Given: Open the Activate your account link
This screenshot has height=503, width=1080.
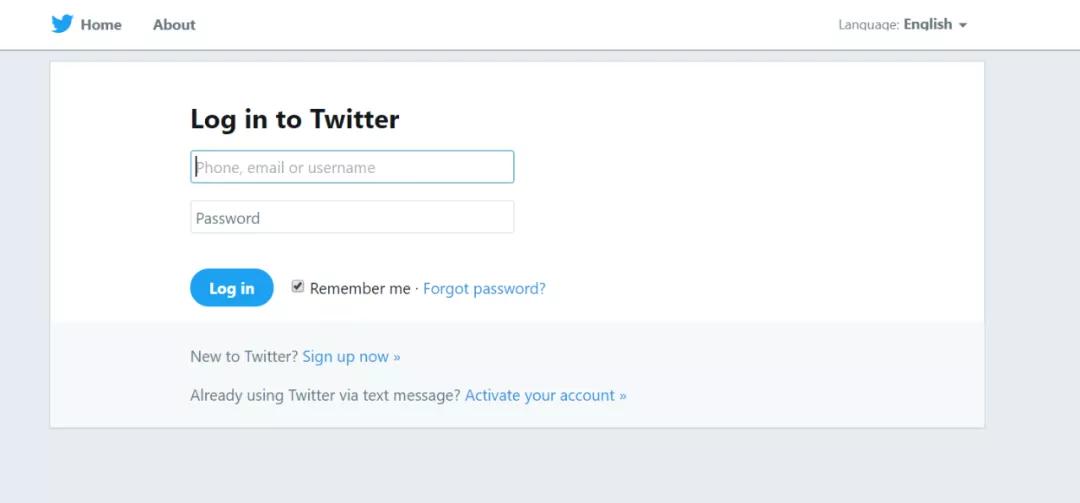Looking at the screenshot, I should tap(539, 396).
